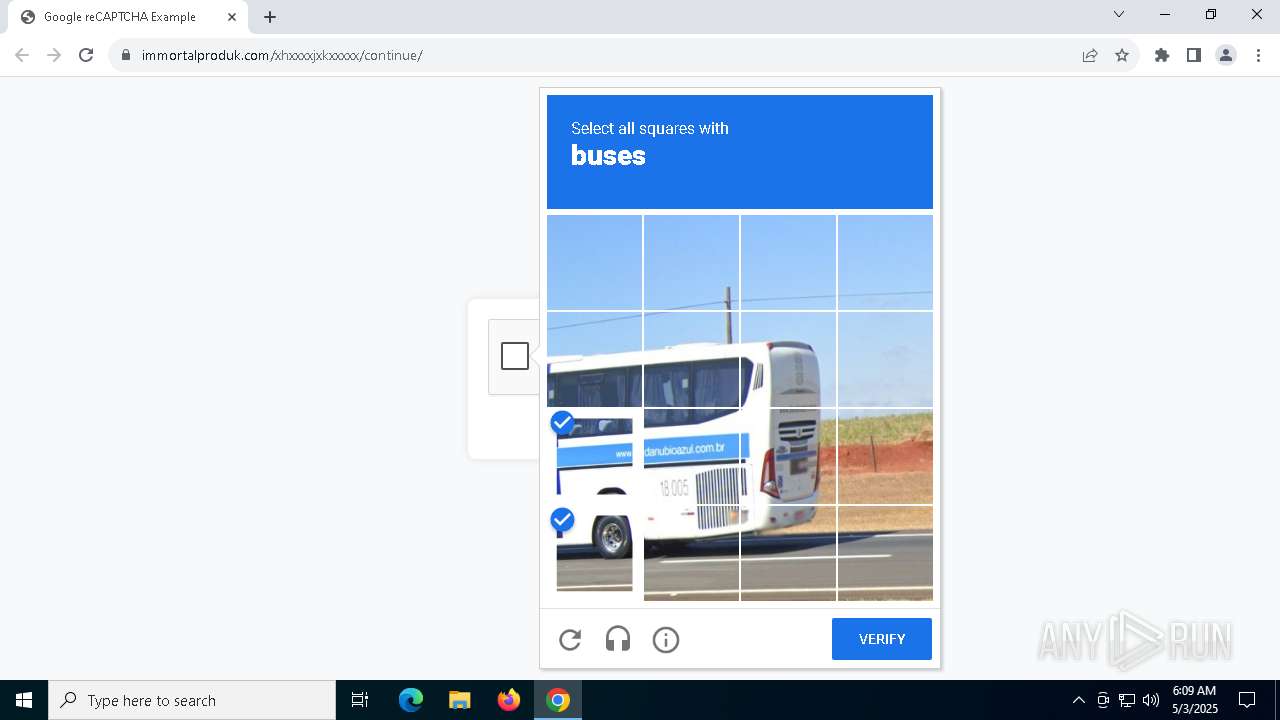The width and height of the screenshot is (1280, 720).
Task: Tick the reCAPTCHA checkbox behind the challenge
Action: coord(515,356)
